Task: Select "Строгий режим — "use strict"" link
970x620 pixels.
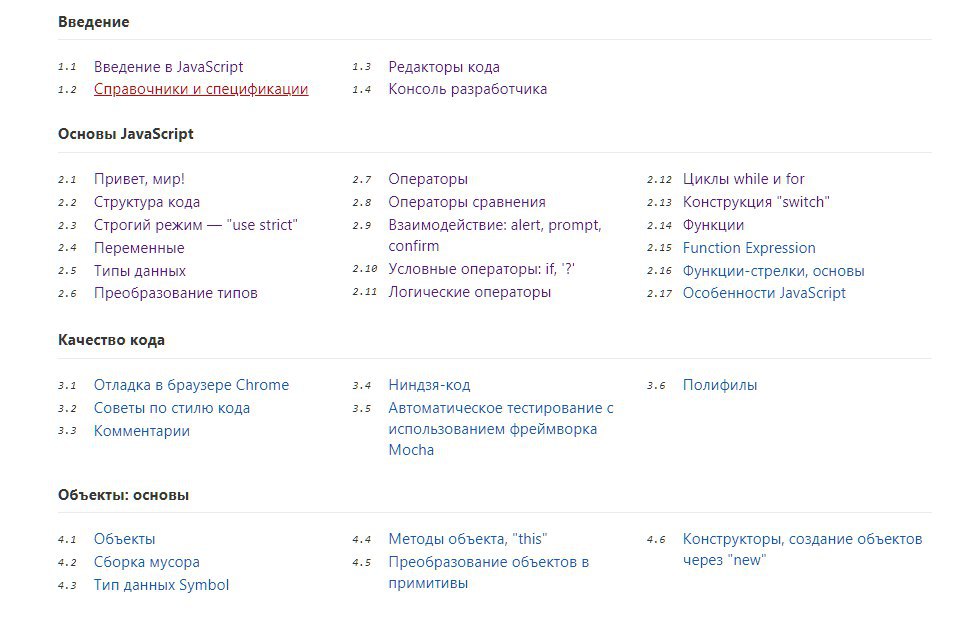Action: 196,225
